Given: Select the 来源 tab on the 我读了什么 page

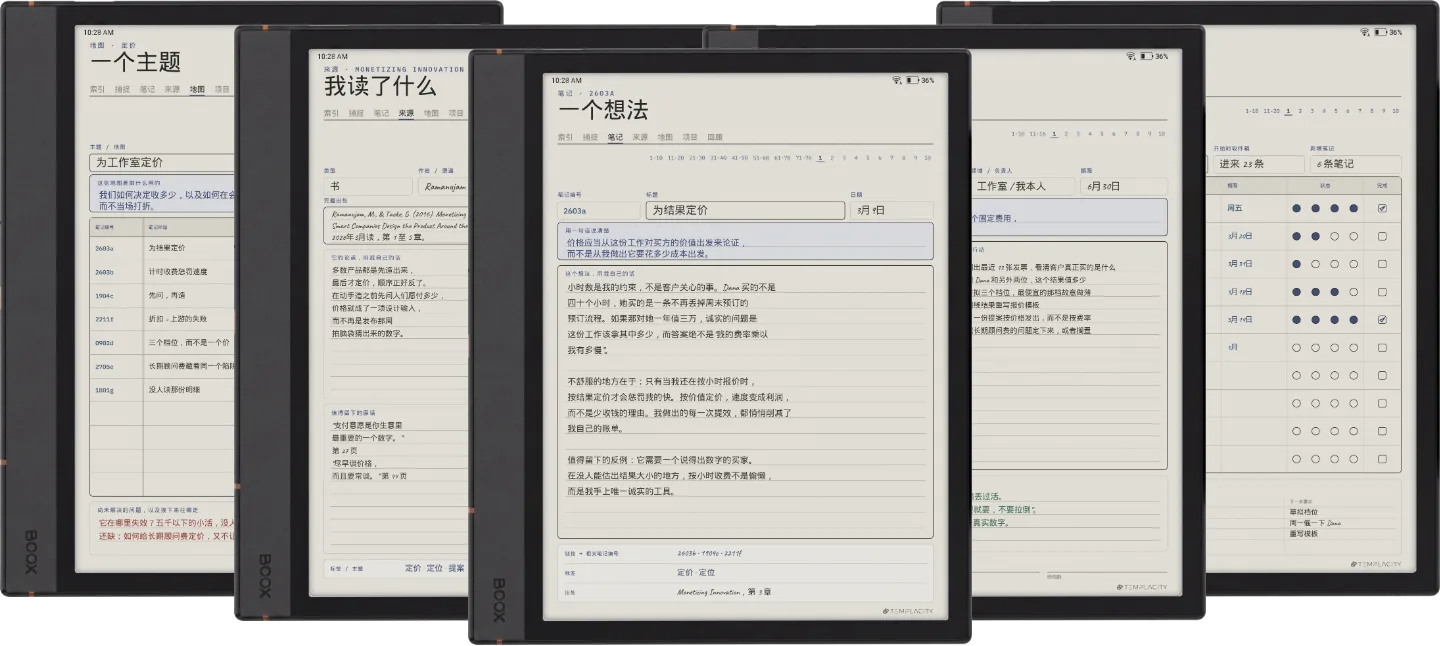Looking at the screenshot, I should 406,113.
